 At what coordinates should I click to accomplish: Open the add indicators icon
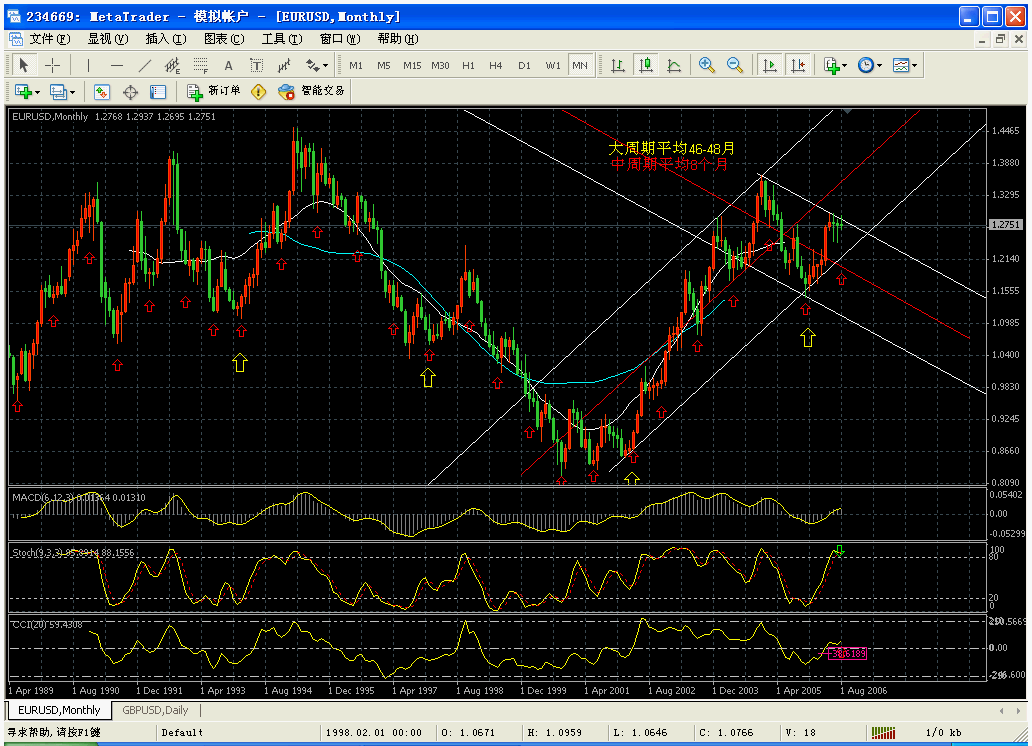pos(831,65)
